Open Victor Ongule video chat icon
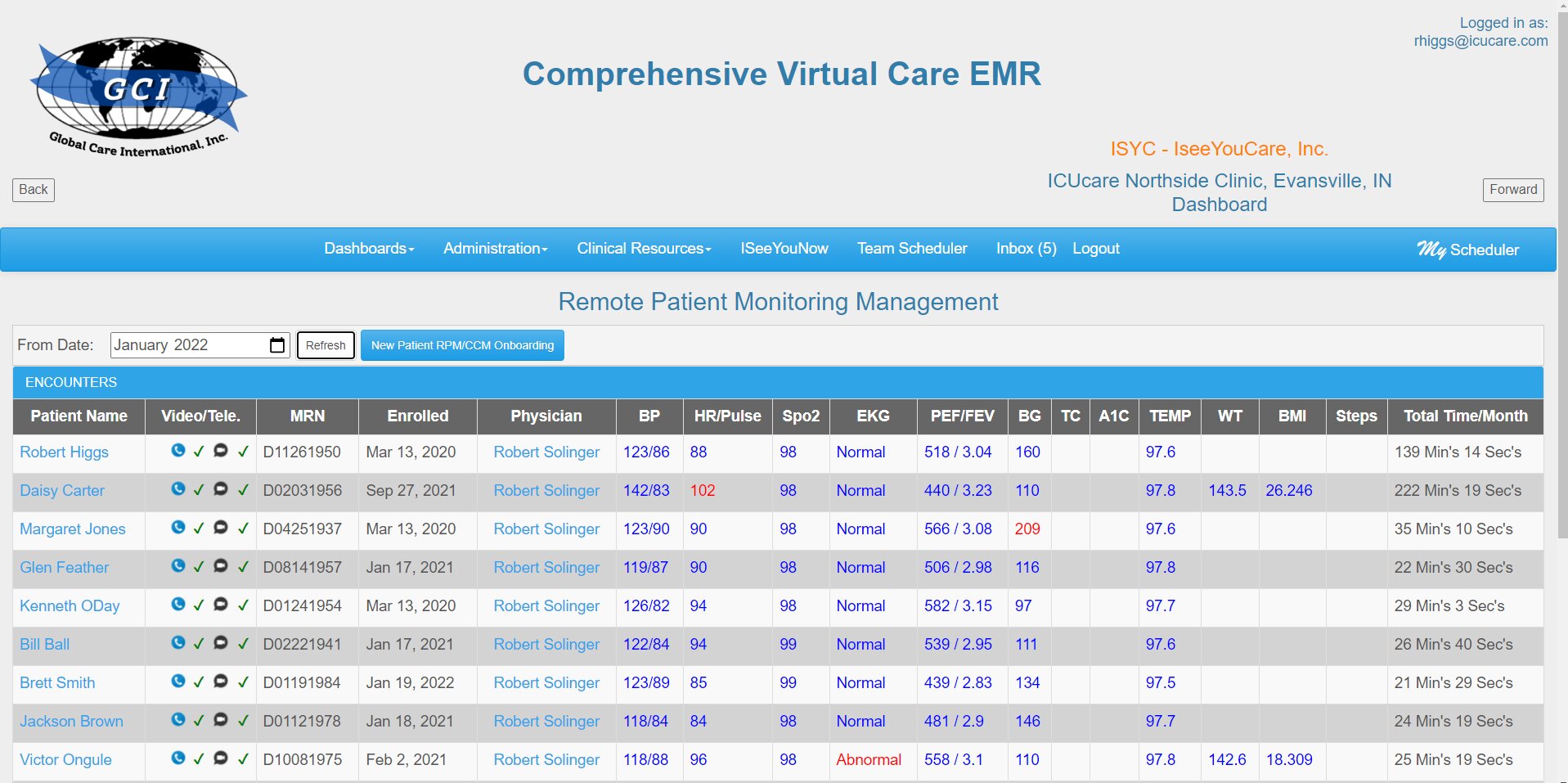This screenshot has height=783, width=1568. click(x=220, y=758)
